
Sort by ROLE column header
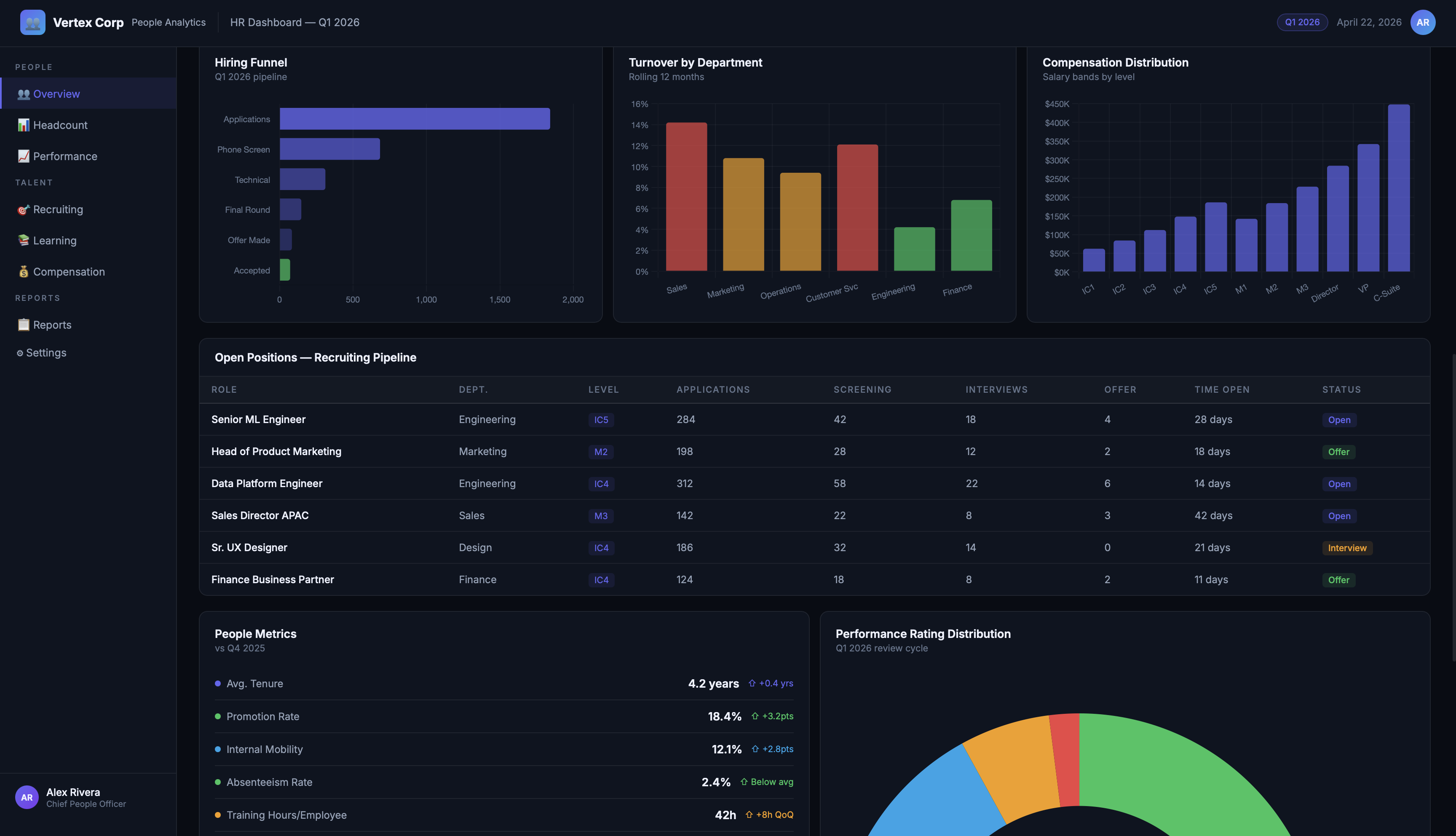224,390
